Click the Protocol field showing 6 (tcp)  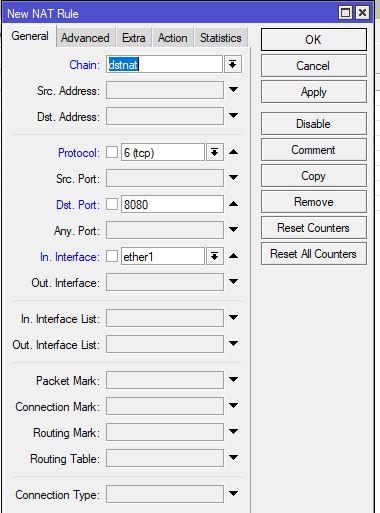[163, 152]
